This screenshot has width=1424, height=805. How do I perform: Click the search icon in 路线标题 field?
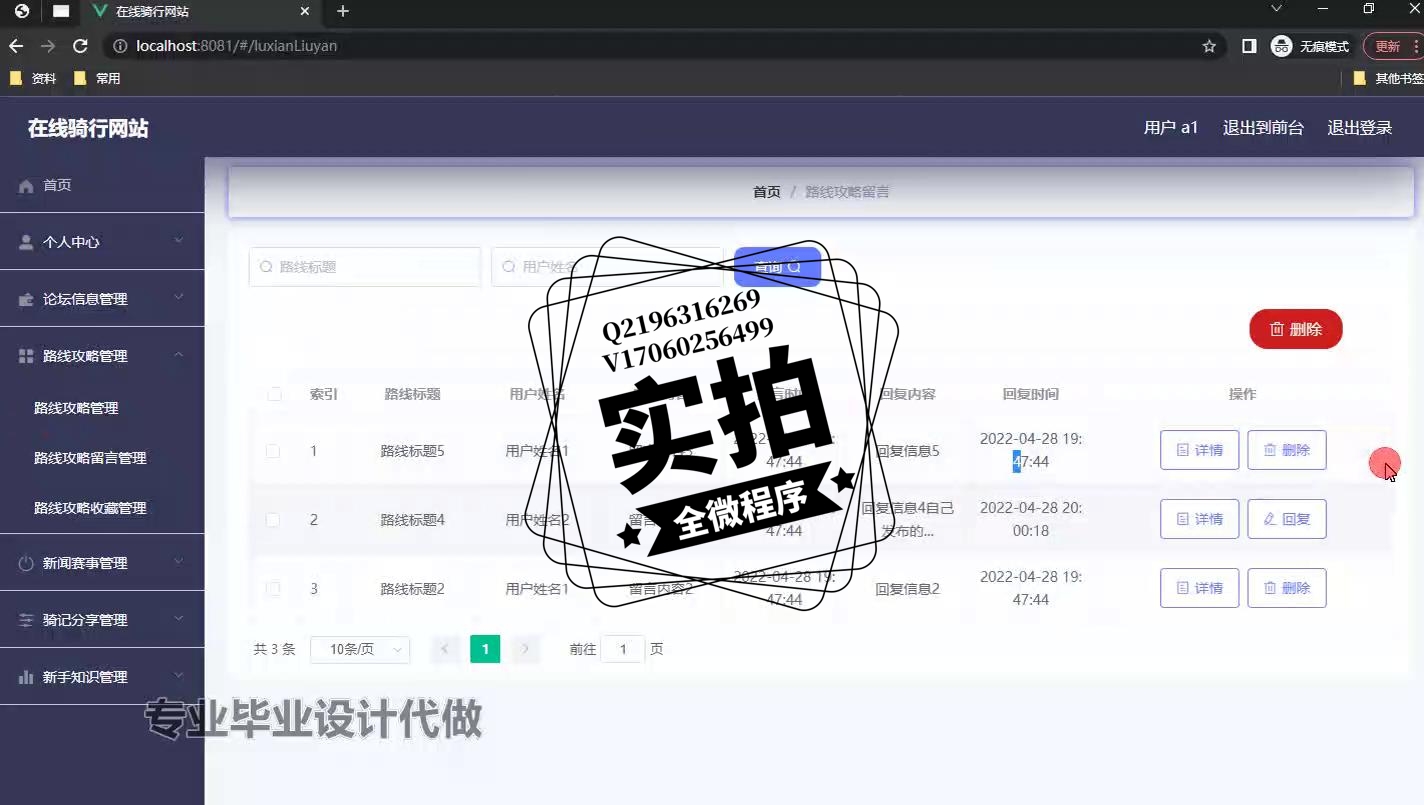click(266, 268)
